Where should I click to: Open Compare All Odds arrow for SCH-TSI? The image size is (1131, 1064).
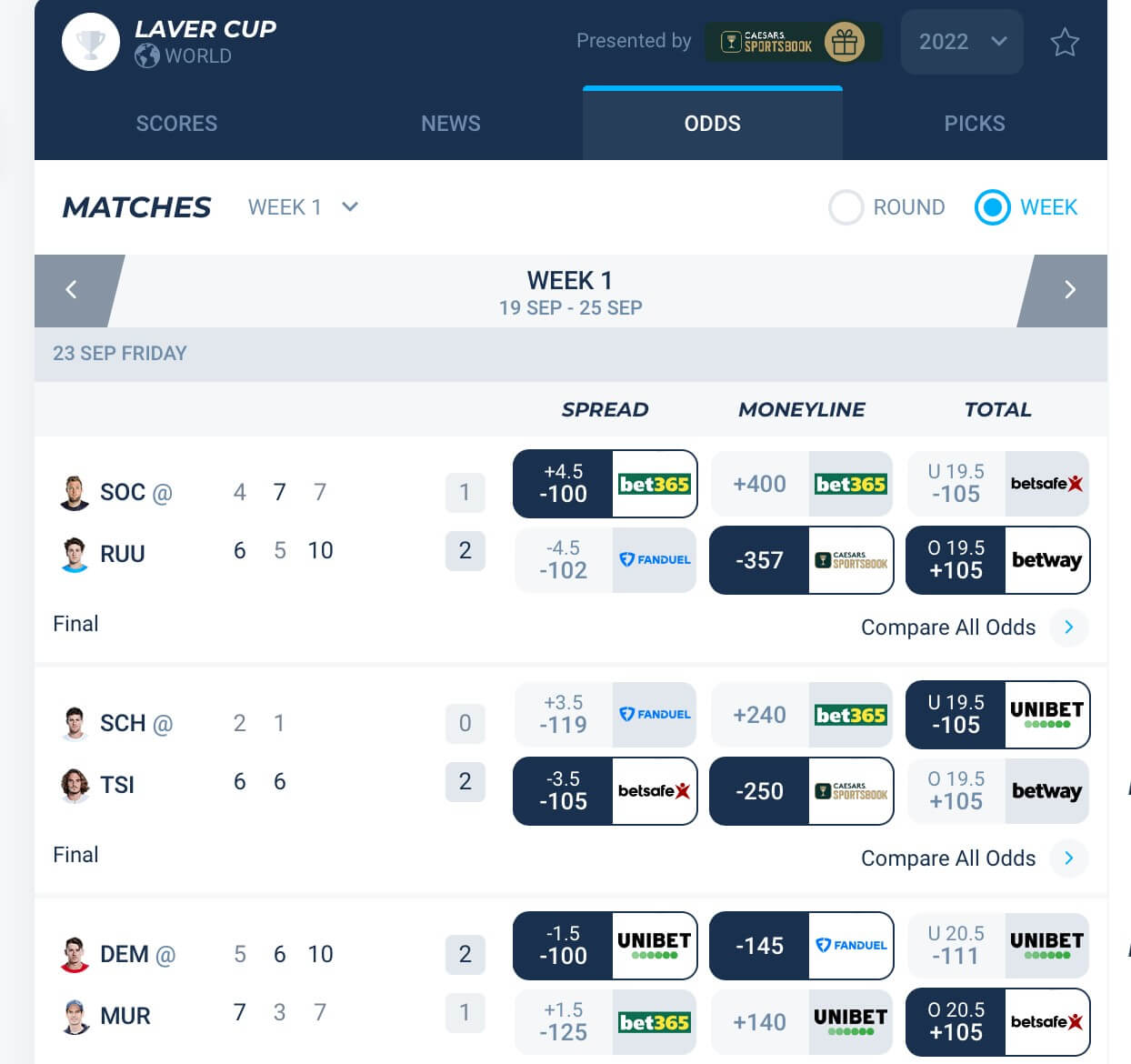1069,858
